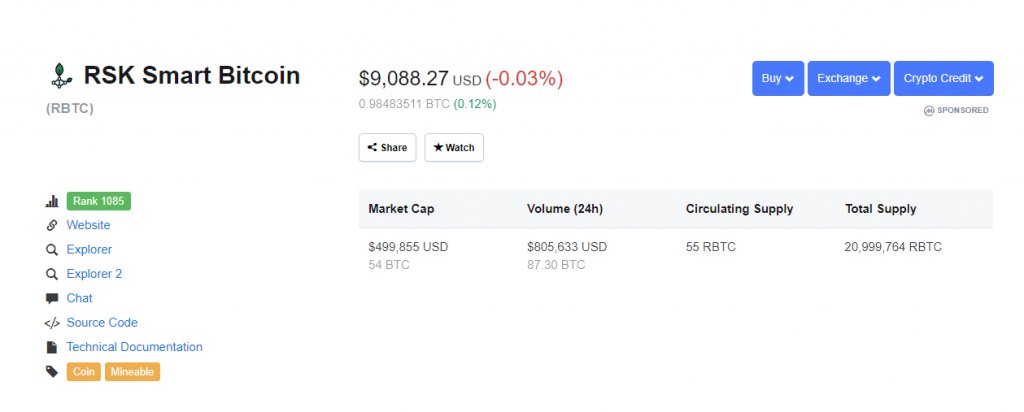The width and height of the screenshot is (1024, 412).
Task: Click the chat bubble icon
Action: pos(52,298)
